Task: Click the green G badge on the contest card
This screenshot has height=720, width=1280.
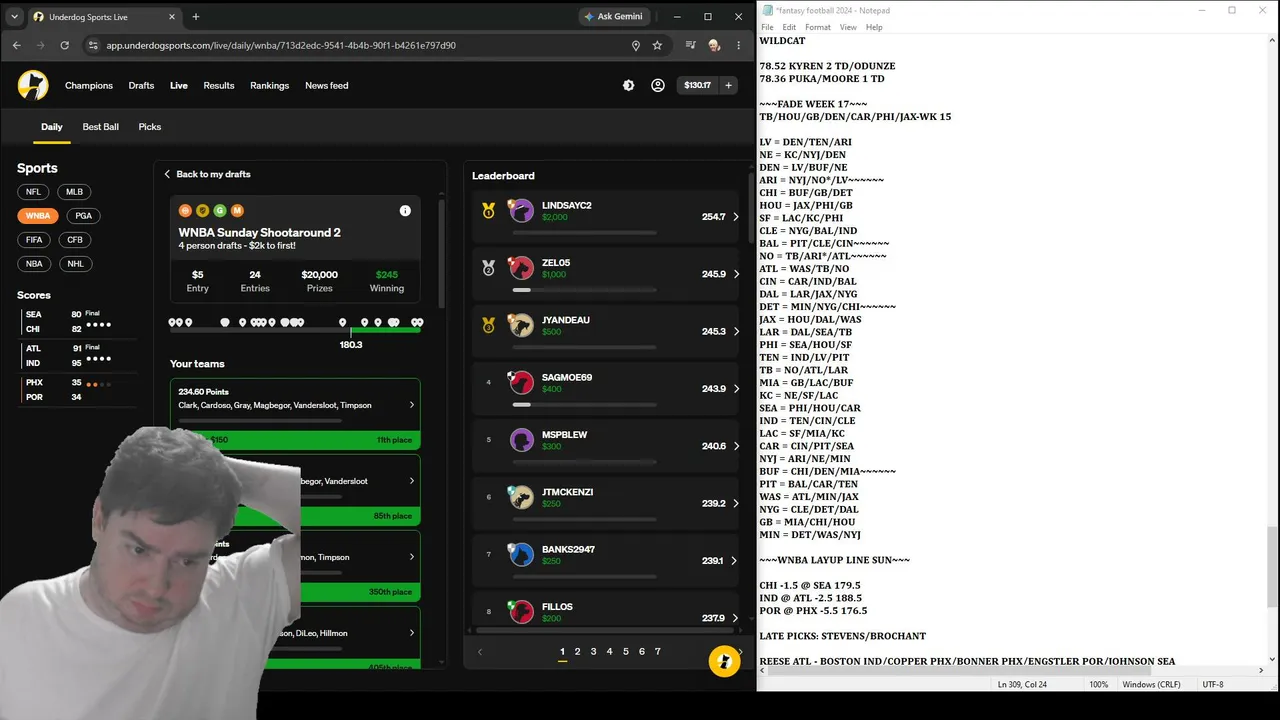Action: [220, 211]
